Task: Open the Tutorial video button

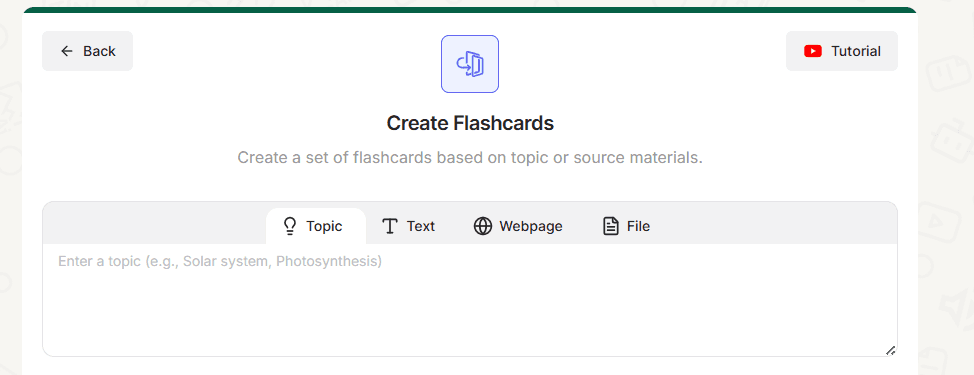Action: point(842,51)
